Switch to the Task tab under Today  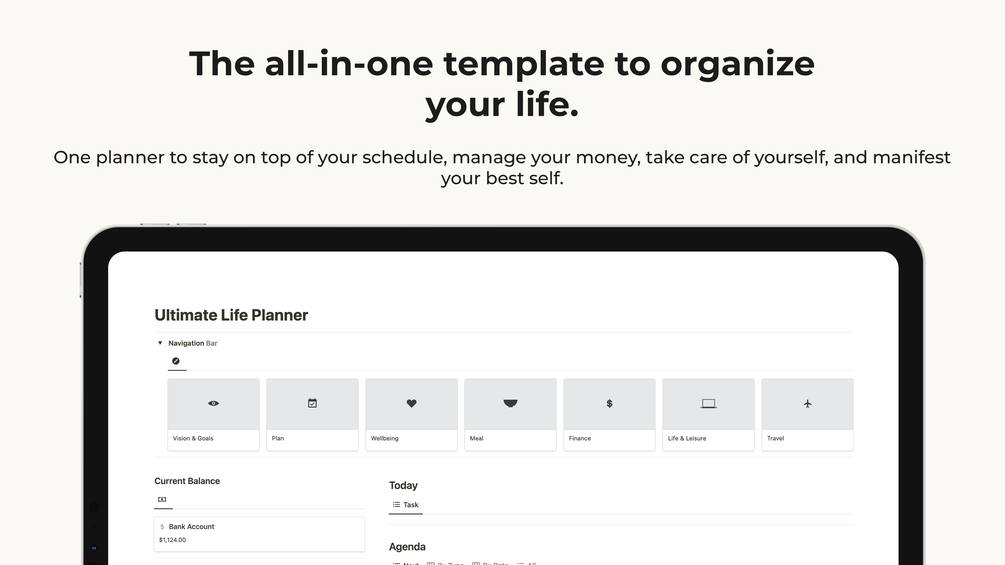coord(405,505)
